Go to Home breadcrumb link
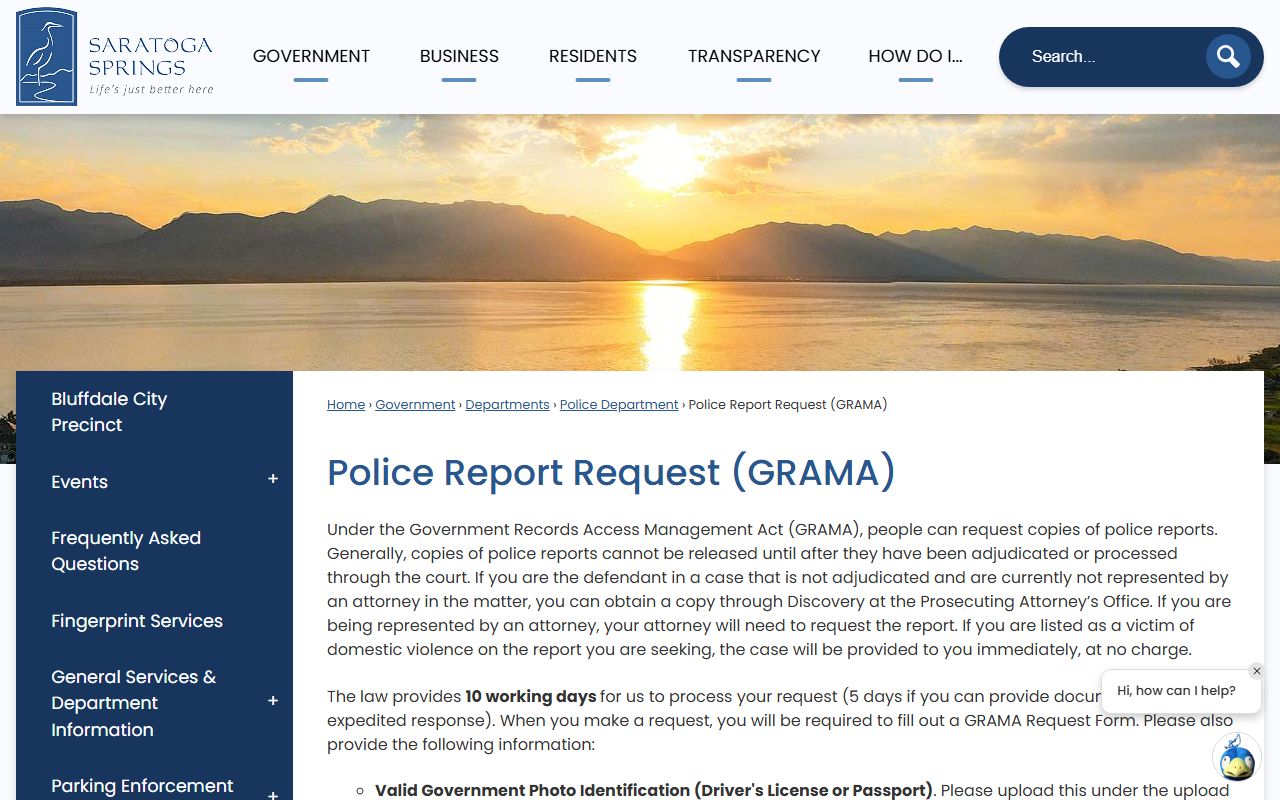The height and width of the screenshot is (800, 1280). pyautogui.click(x=346, y=405)
